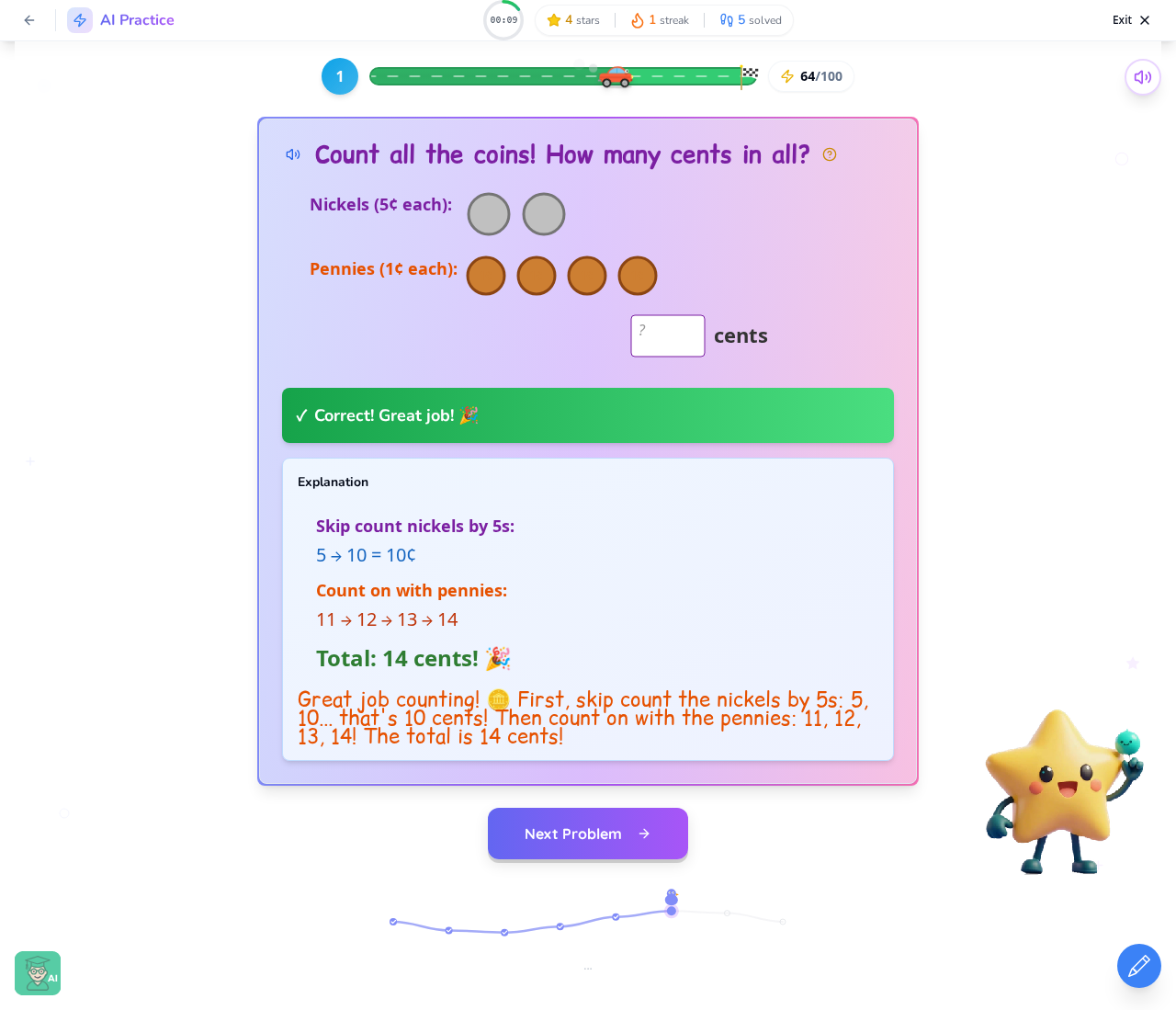Play the question audio speaker icon
Viewport: 1176px width, 1010px height.
[x=293, y=154]
